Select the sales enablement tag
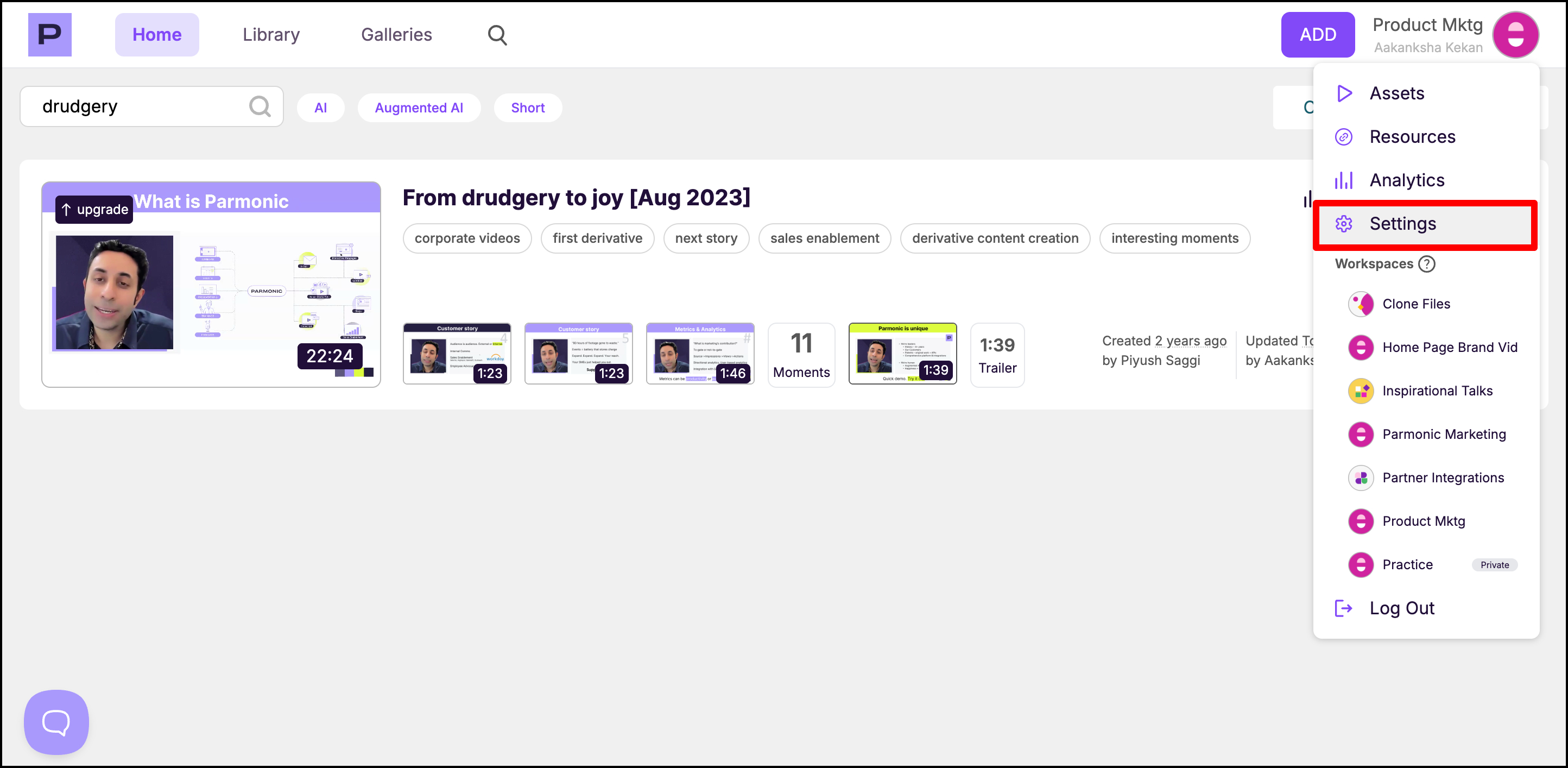 (824, 238)
